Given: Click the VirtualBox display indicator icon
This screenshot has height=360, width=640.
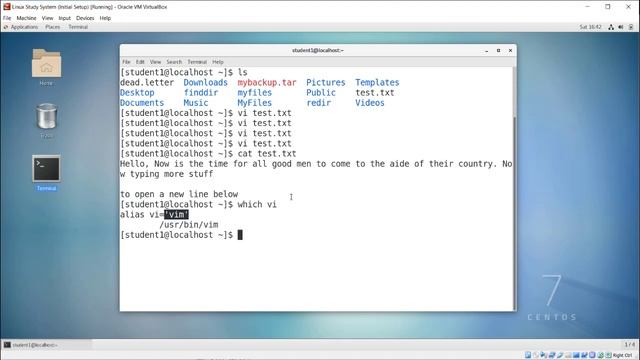Looking at the screenshot, I should tap(576, 355).
